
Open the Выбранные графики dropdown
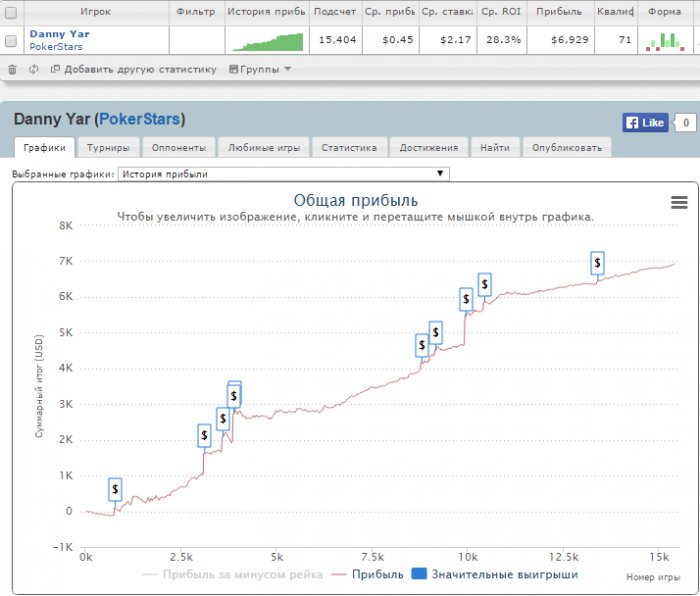[x=283, y=174]
